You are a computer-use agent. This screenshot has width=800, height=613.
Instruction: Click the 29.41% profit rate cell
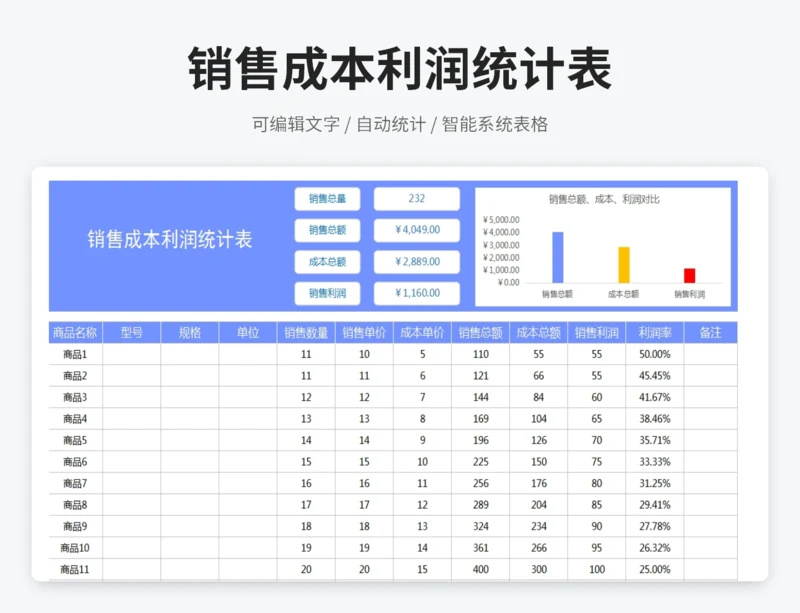655,505
